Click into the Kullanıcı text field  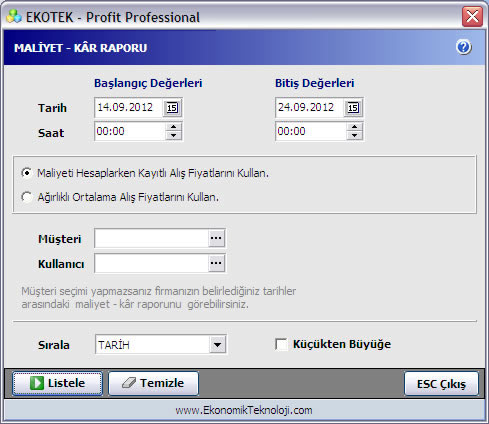pyautogui.click(x=152, y=263)
